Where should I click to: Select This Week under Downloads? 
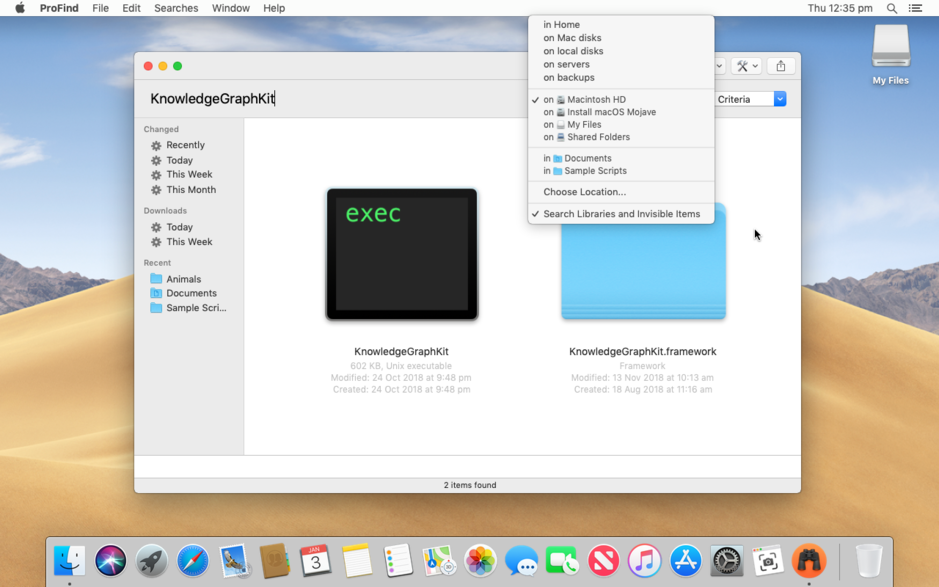(189, 242)
